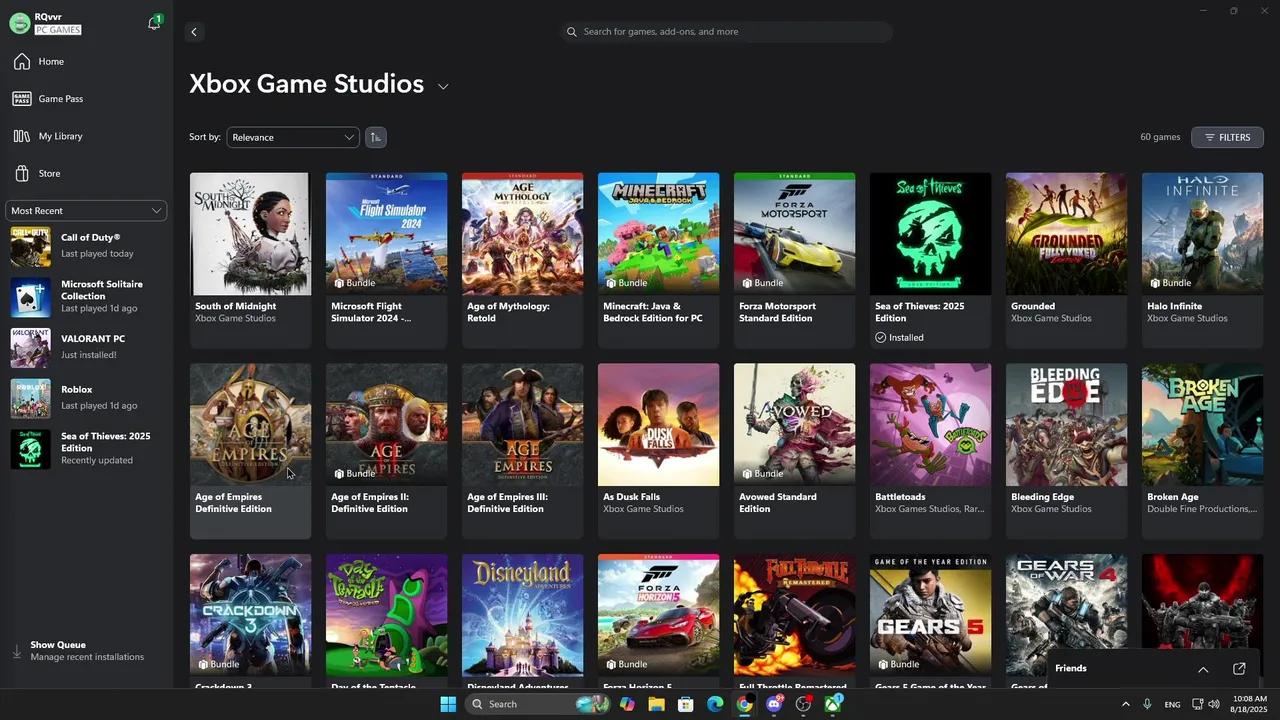Open Age of Empires III card
1280x720 pixels.
click(x=522, y=451)
